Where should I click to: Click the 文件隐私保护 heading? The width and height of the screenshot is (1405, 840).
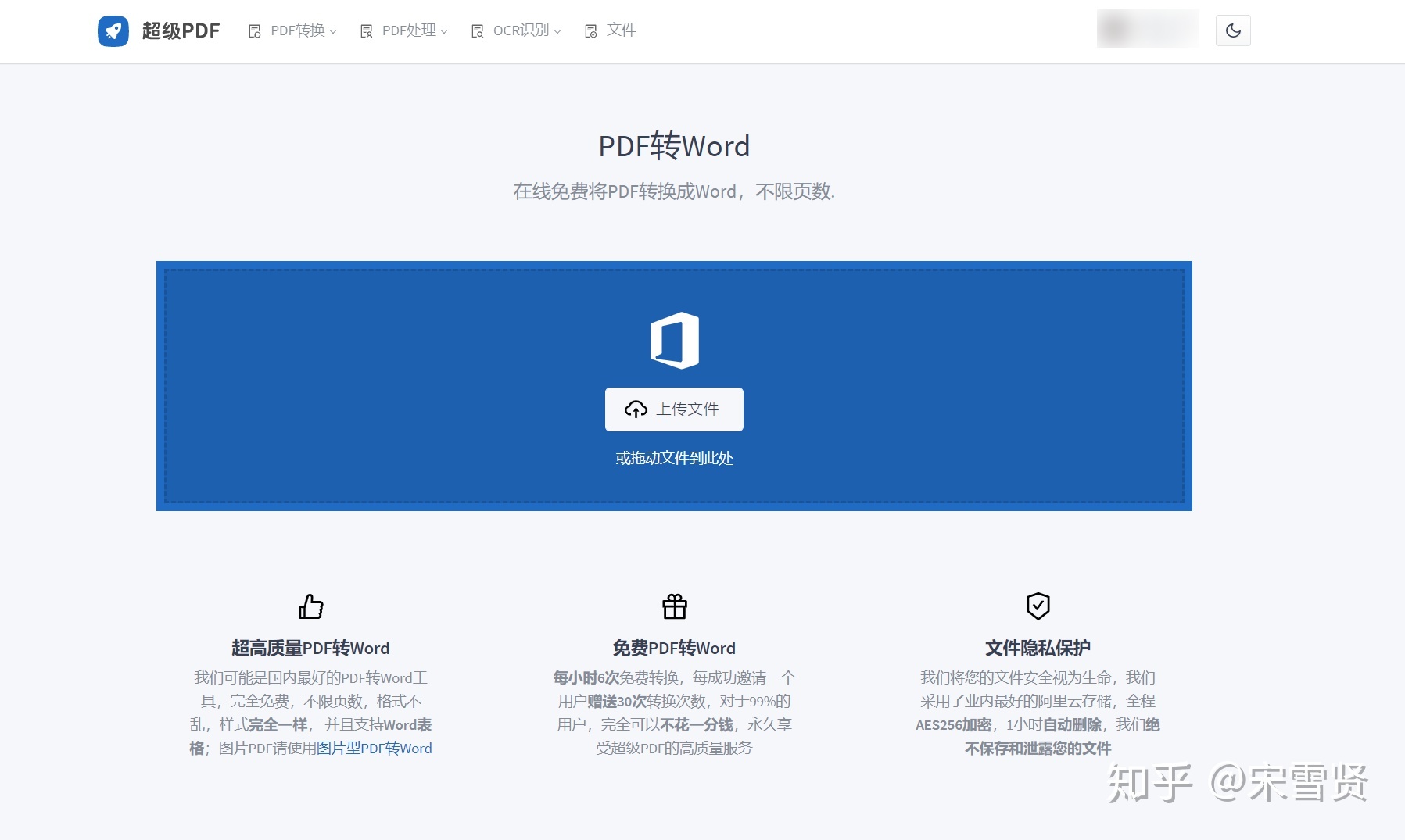pyautogui.click(x=1038, y=648)
